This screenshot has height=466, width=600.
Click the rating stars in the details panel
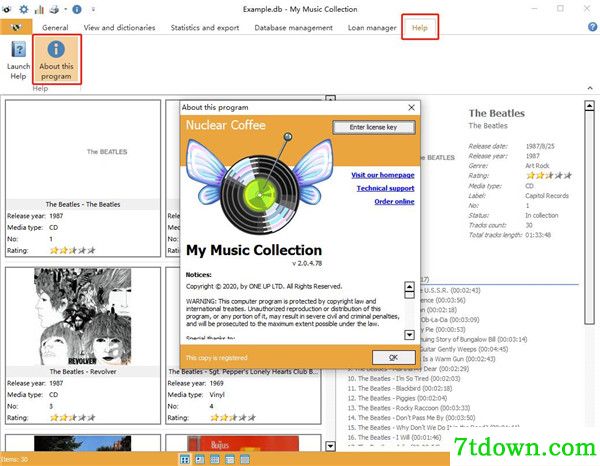pos(549,175)
